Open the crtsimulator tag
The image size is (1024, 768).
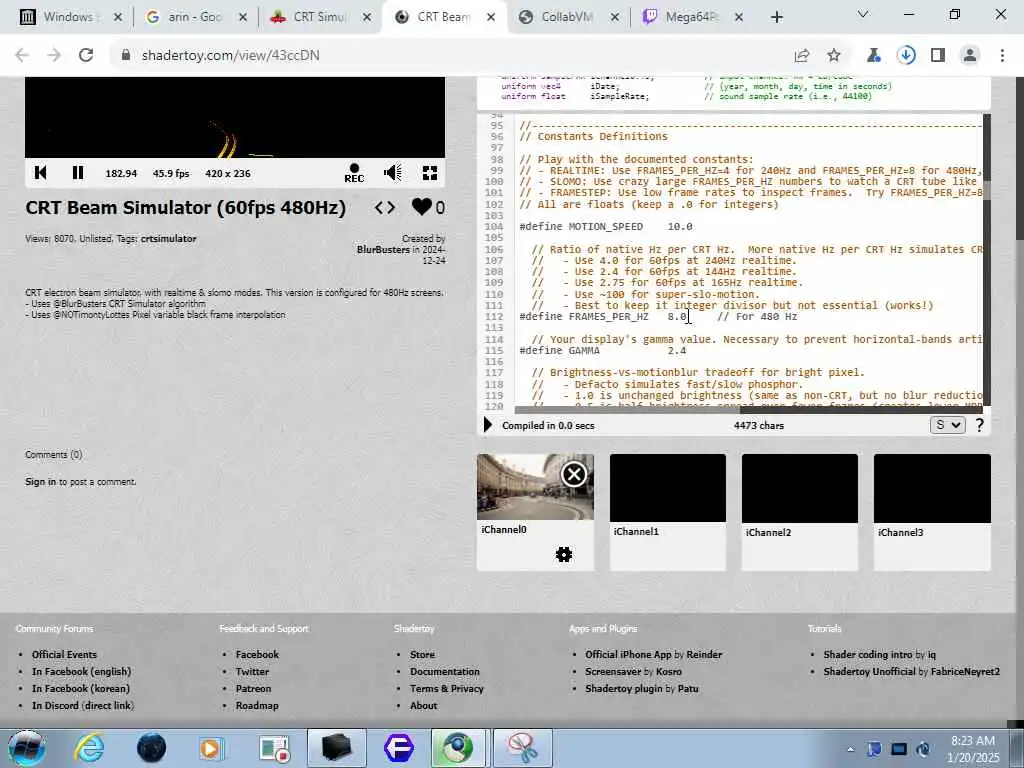168,239
